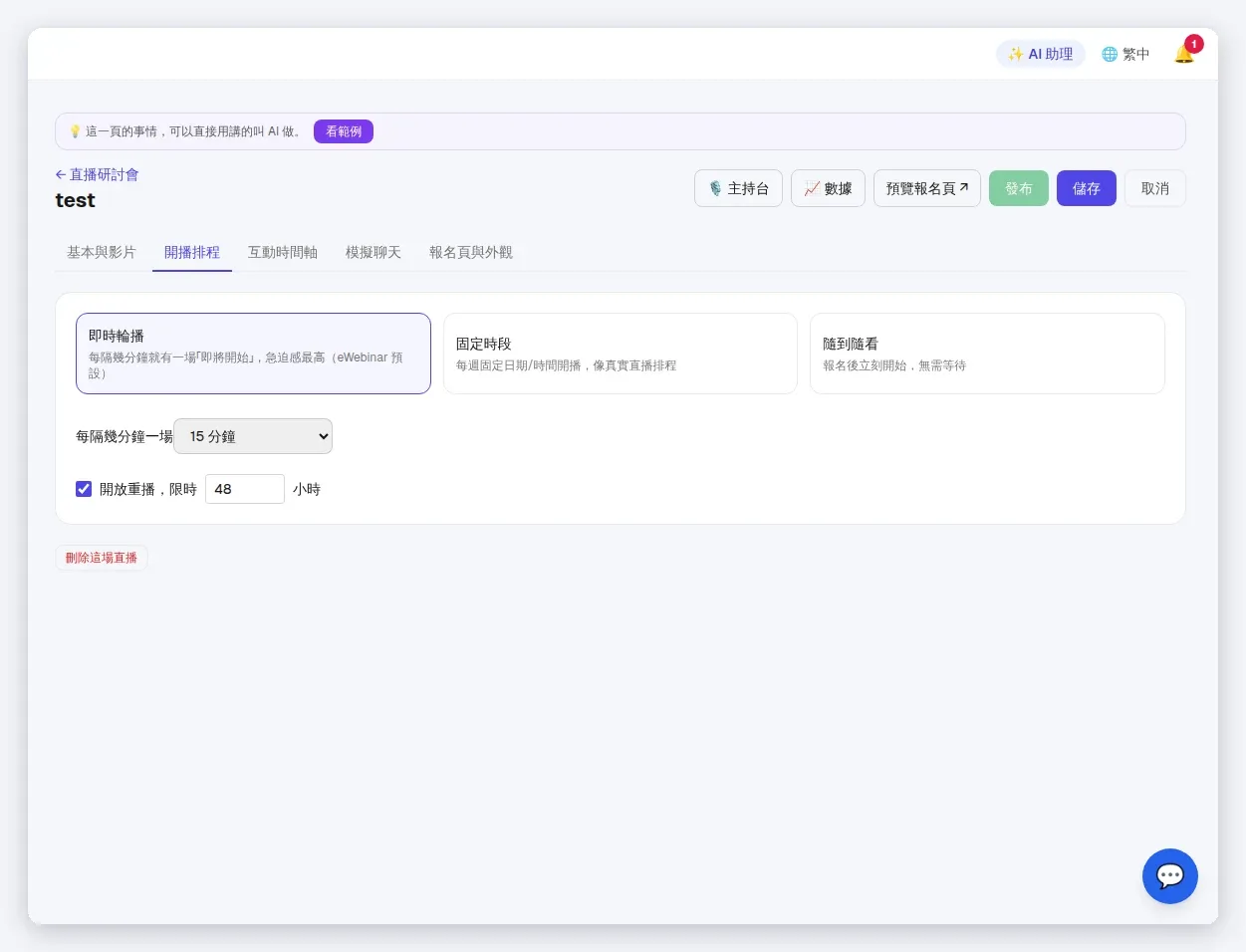Image resolution: width=1246 pixels, height=952 pixels.
Task: Switch to the 互動時間軸 tab
Action: click(283, 252)
